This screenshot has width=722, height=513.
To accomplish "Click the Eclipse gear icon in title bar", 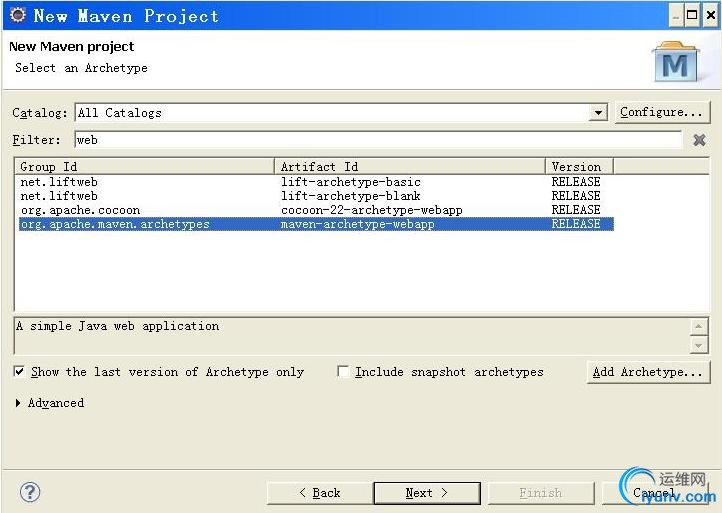I will pos(18,15).
